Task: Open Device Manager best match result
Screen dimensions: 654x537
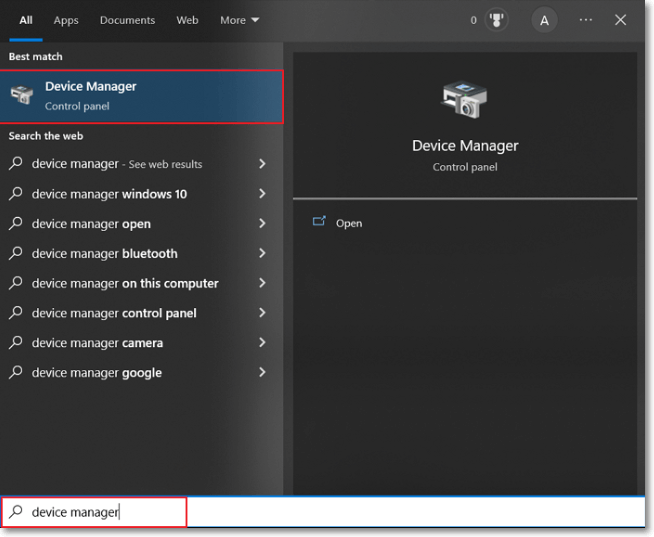Action: coord(141,97)
